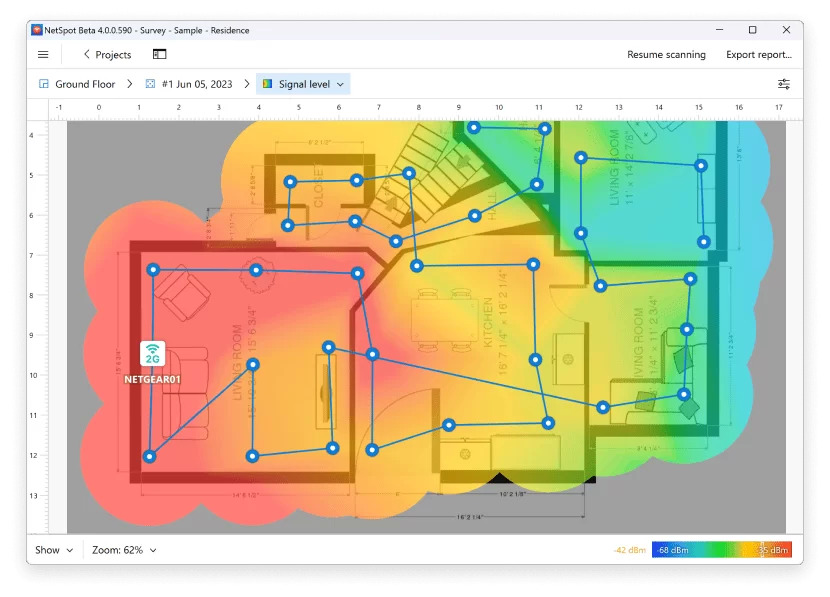Click Resume scanning
Image resolution: width=830 pixels, height=597 pixels.
point(666,55)
